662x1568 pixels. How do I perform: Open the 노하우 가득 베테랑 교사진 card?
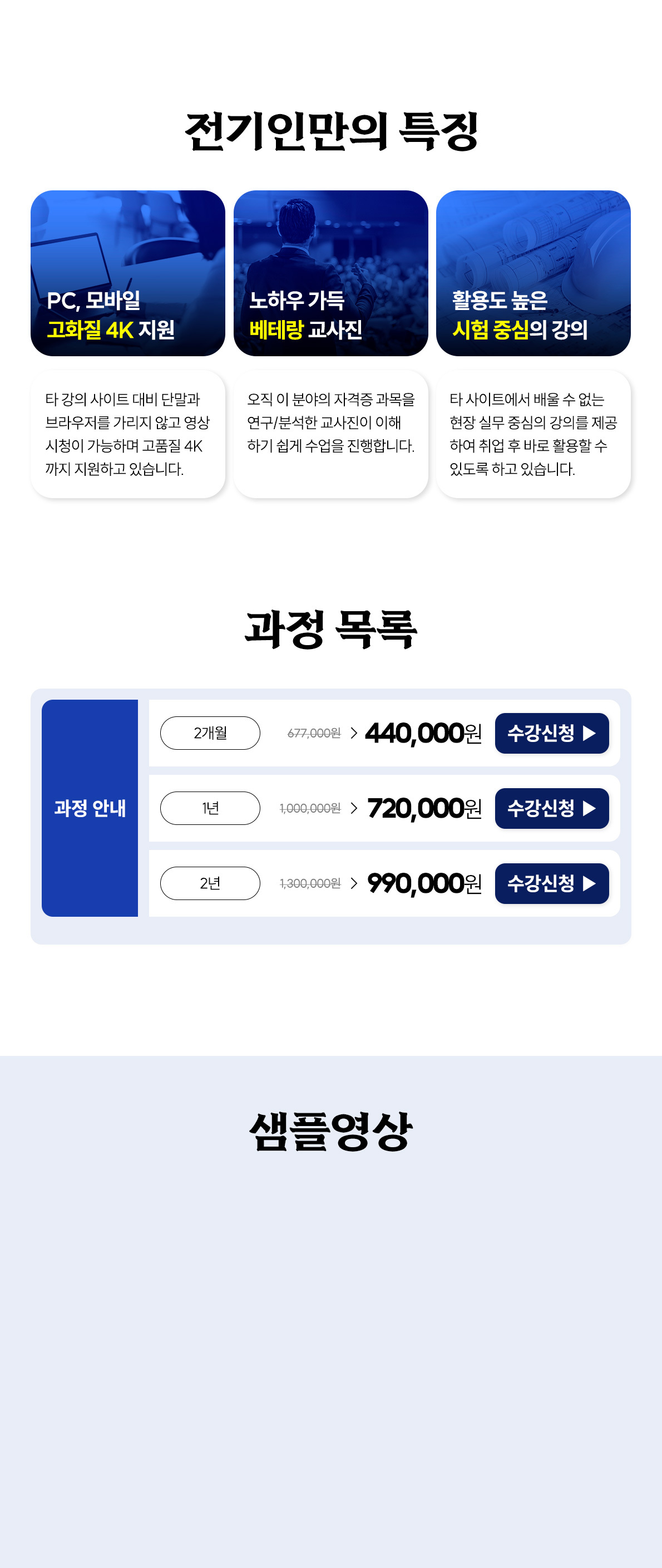(x=330, y=273)
